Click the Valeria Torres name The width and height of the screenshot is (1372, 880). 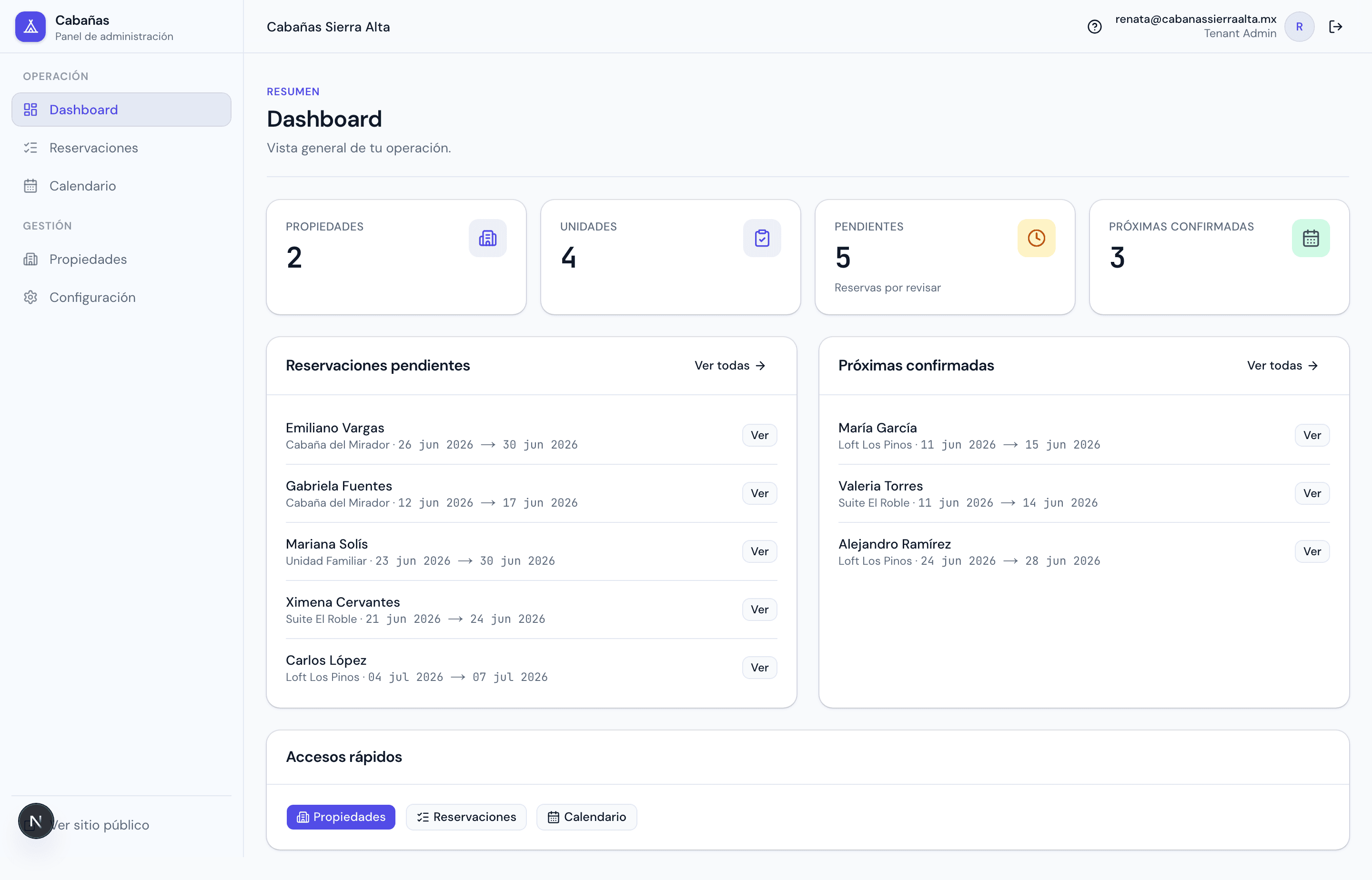point(880,486)
